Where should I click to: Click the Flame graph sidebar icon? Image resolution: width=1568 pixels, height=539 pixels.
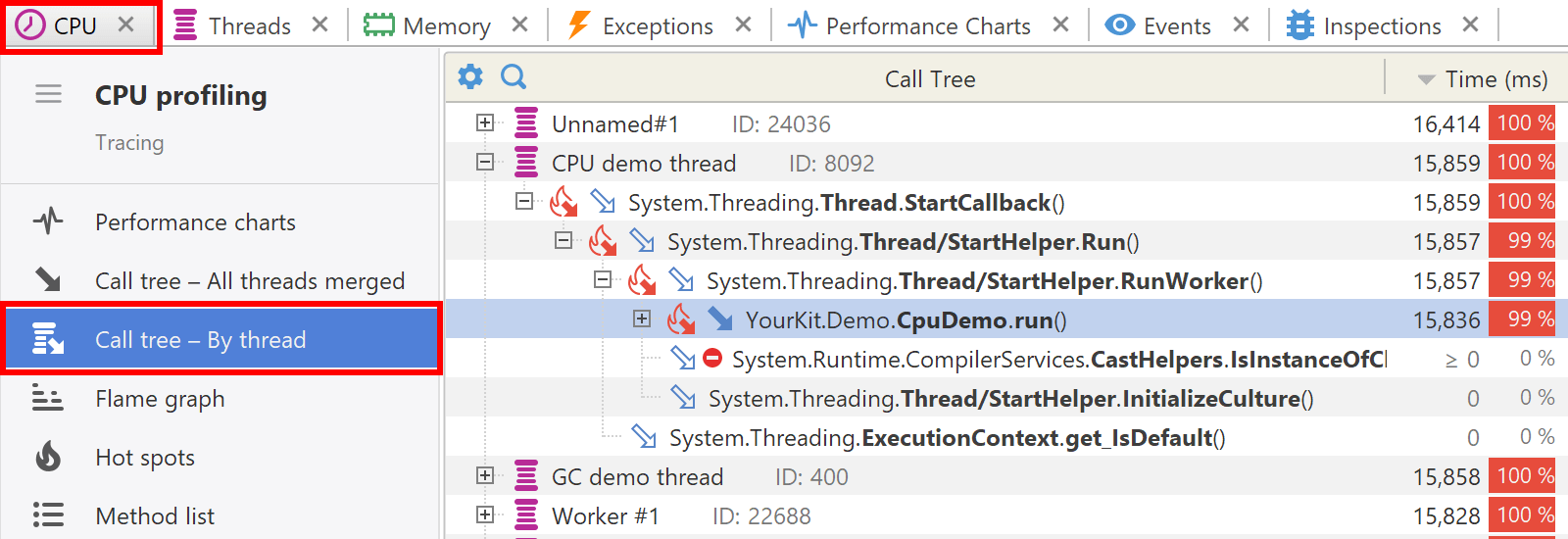tap(48, 398)
